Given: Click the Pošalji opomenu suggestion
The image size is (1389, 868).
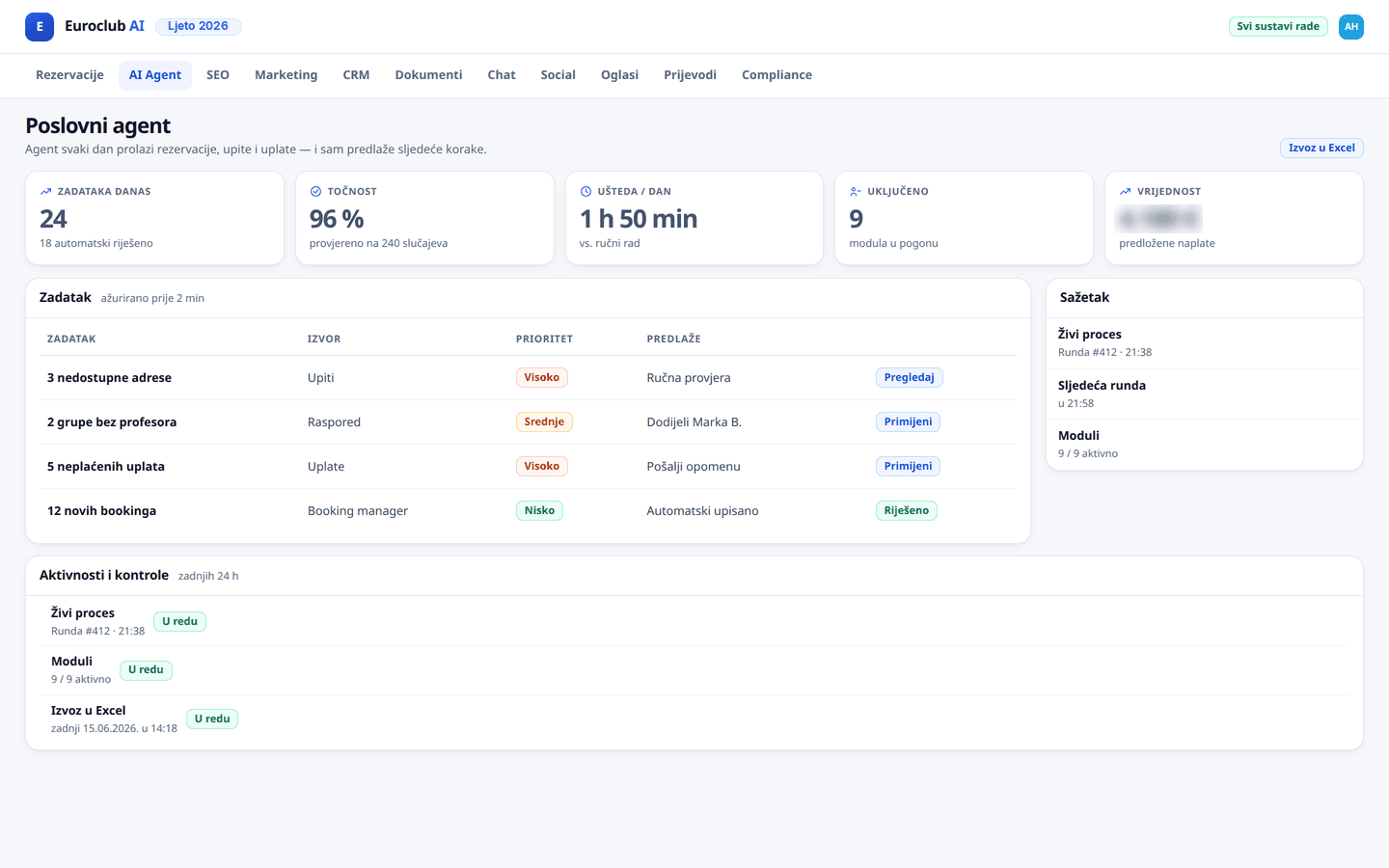Looking at the screenshot, I should (x=694, y=467).
